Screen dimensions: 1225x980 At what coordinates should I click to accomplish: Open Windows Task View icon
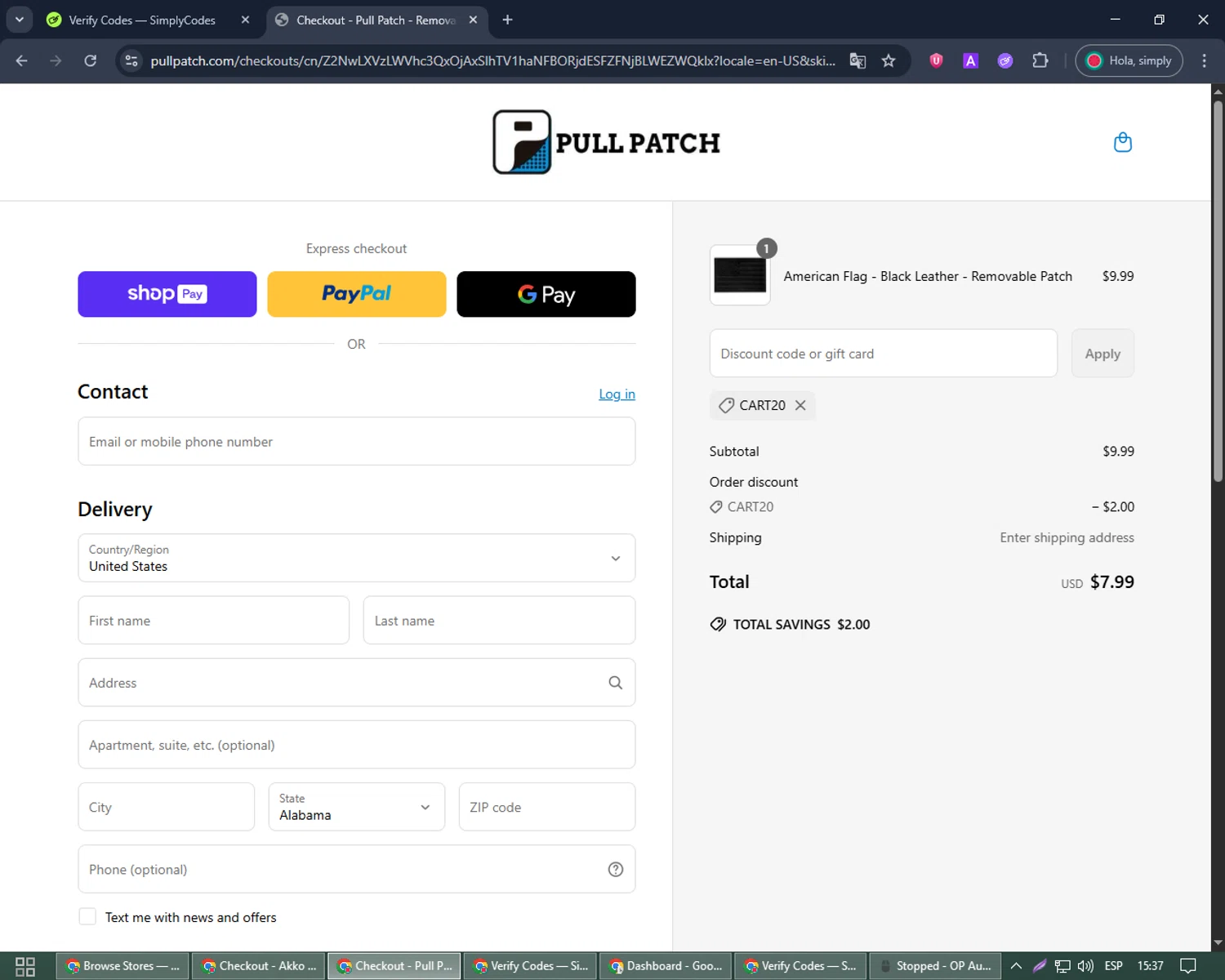[x=25, y=966]
